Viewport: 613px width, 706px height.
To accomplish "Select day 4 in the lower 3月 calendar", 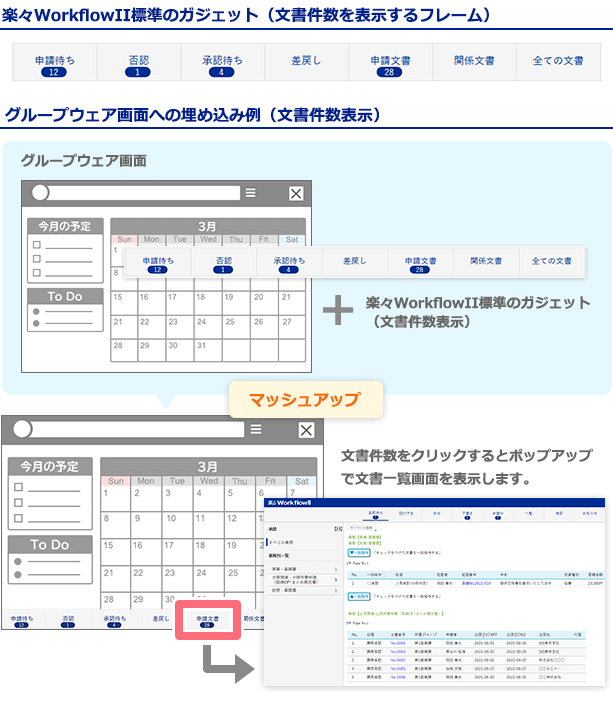I will (x=209, y=499).
